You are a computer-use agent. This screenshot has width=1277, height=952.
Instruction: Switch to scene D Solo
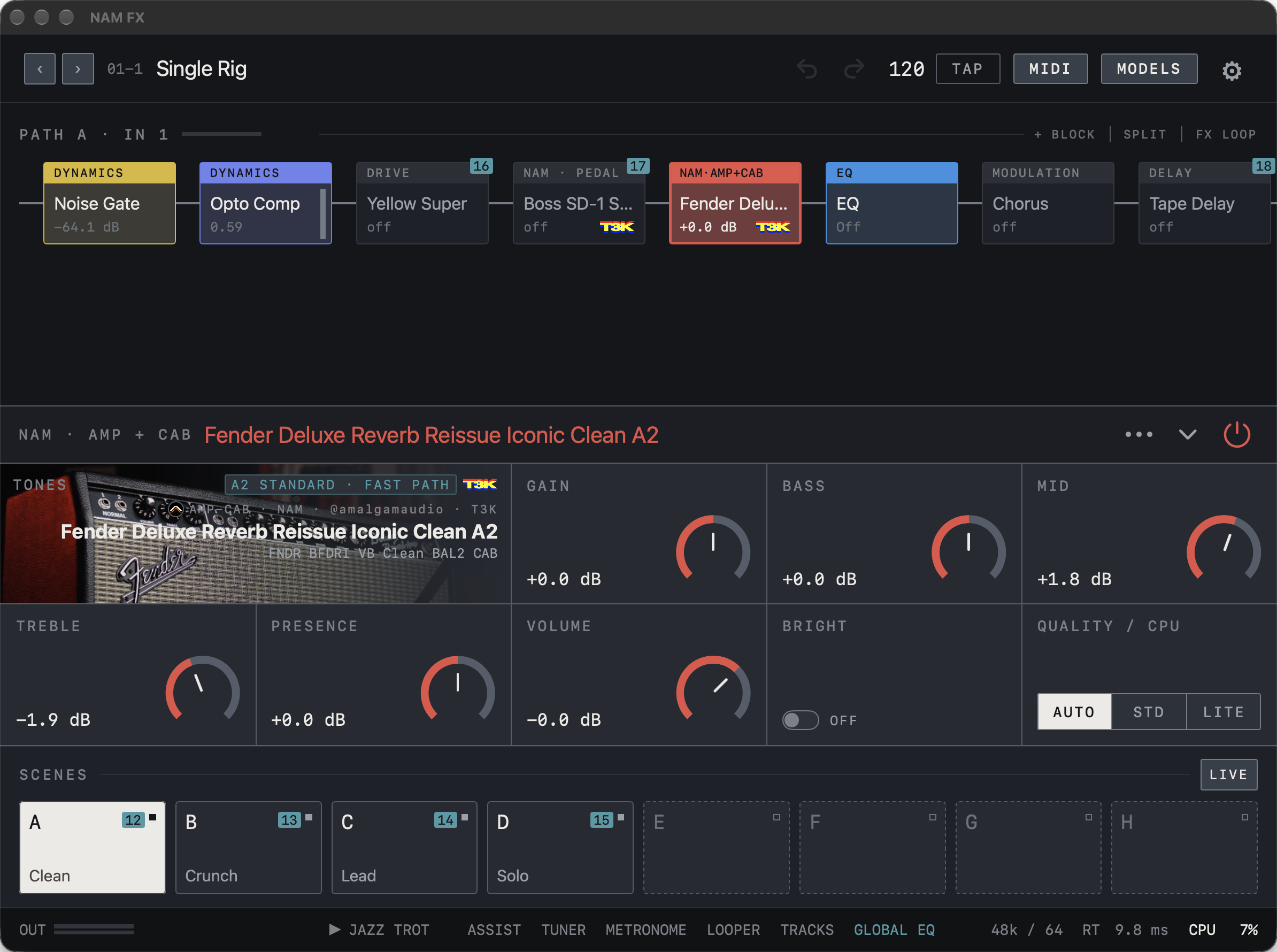point(560,848)
